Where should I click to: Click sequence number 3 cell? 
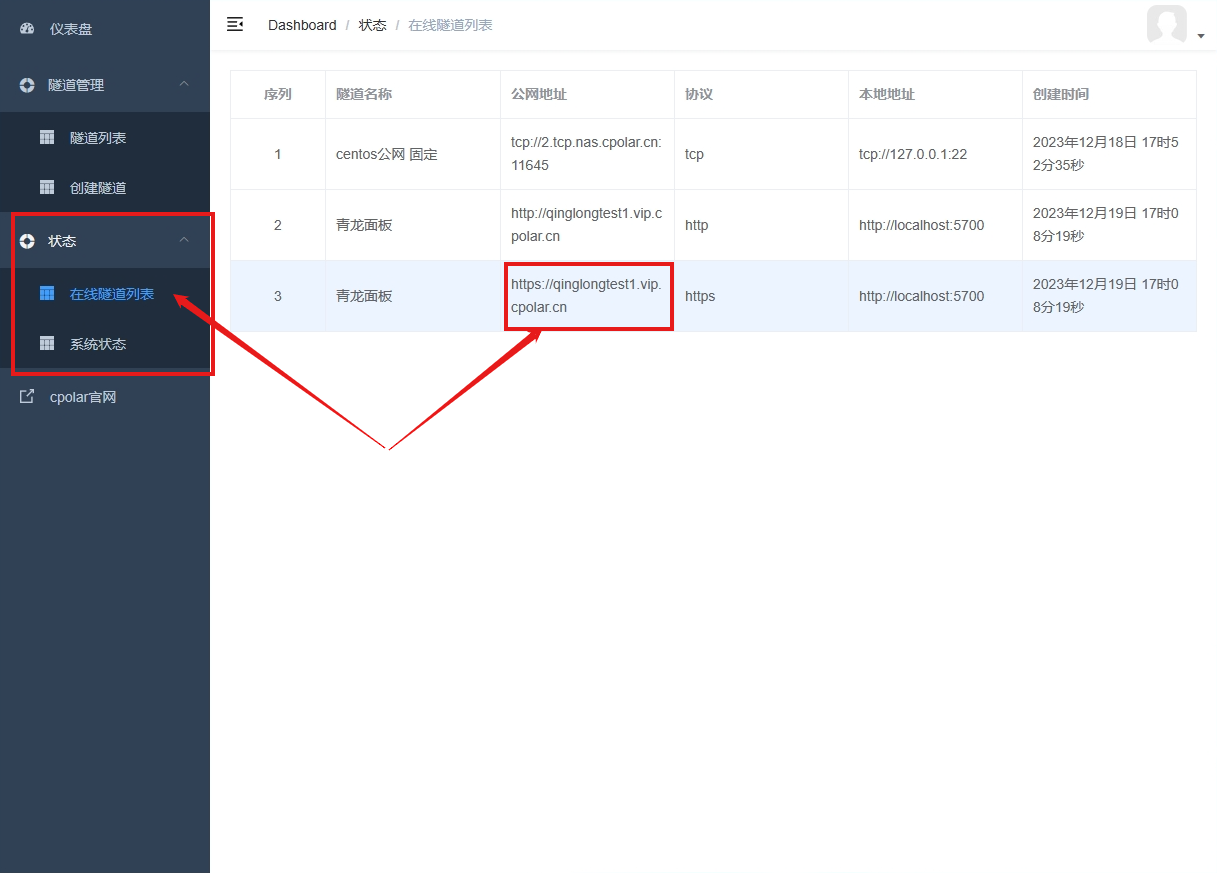(278, 296)
